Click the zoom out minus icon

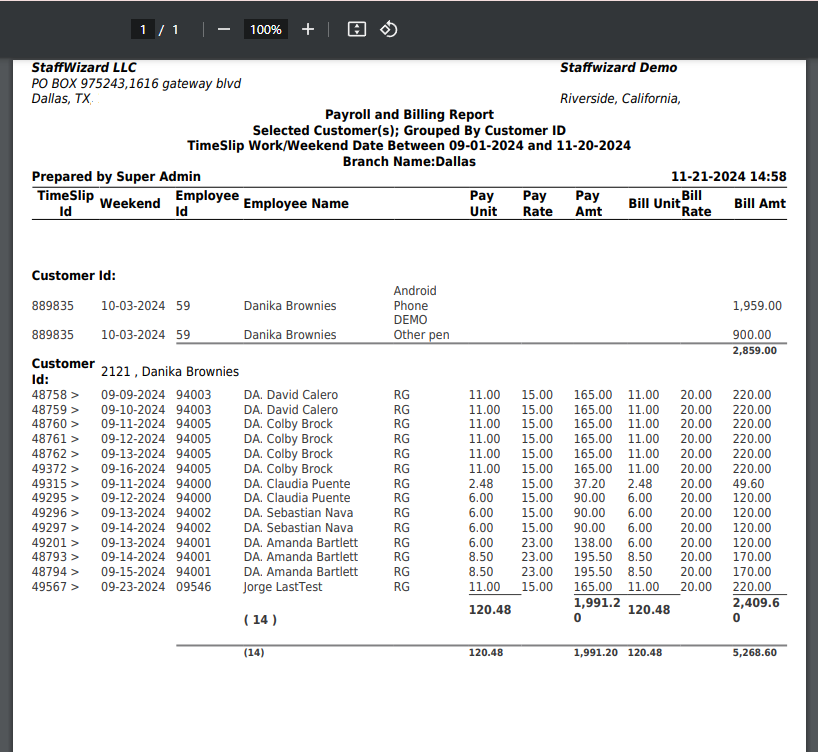point(224,30)
